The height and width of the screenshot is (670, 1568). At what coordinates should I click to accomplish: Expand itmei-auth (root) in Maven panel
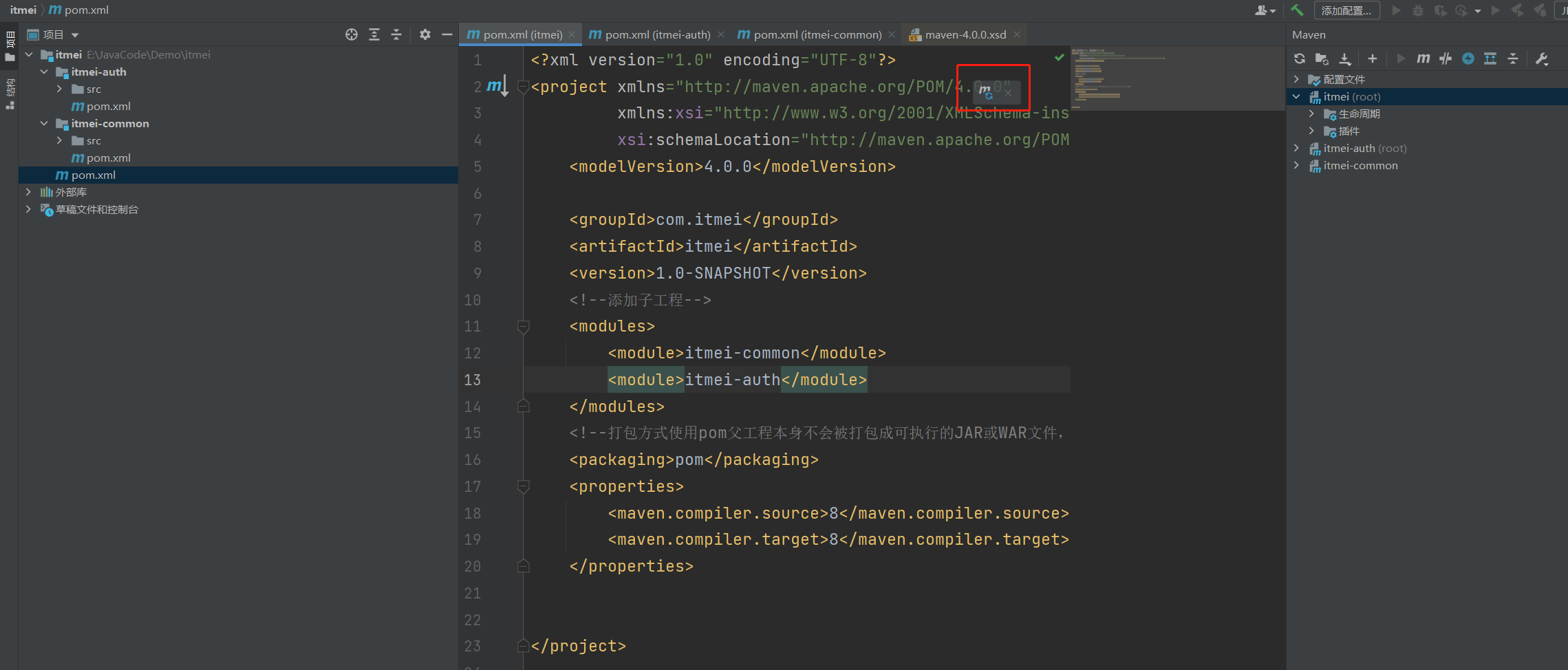[x=1296, y=148]
